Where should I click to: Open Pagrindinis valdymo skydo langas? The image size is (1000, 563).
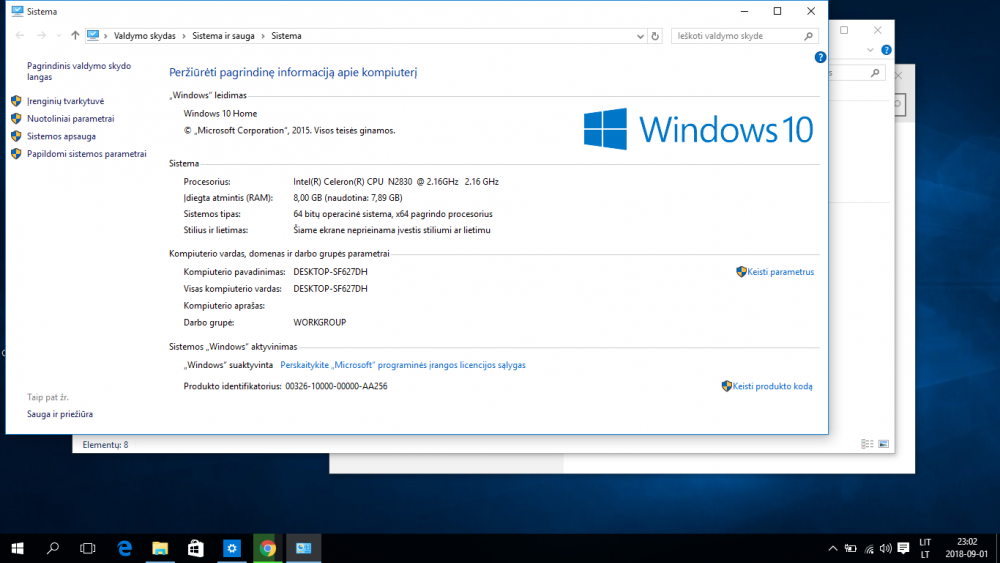79,71
